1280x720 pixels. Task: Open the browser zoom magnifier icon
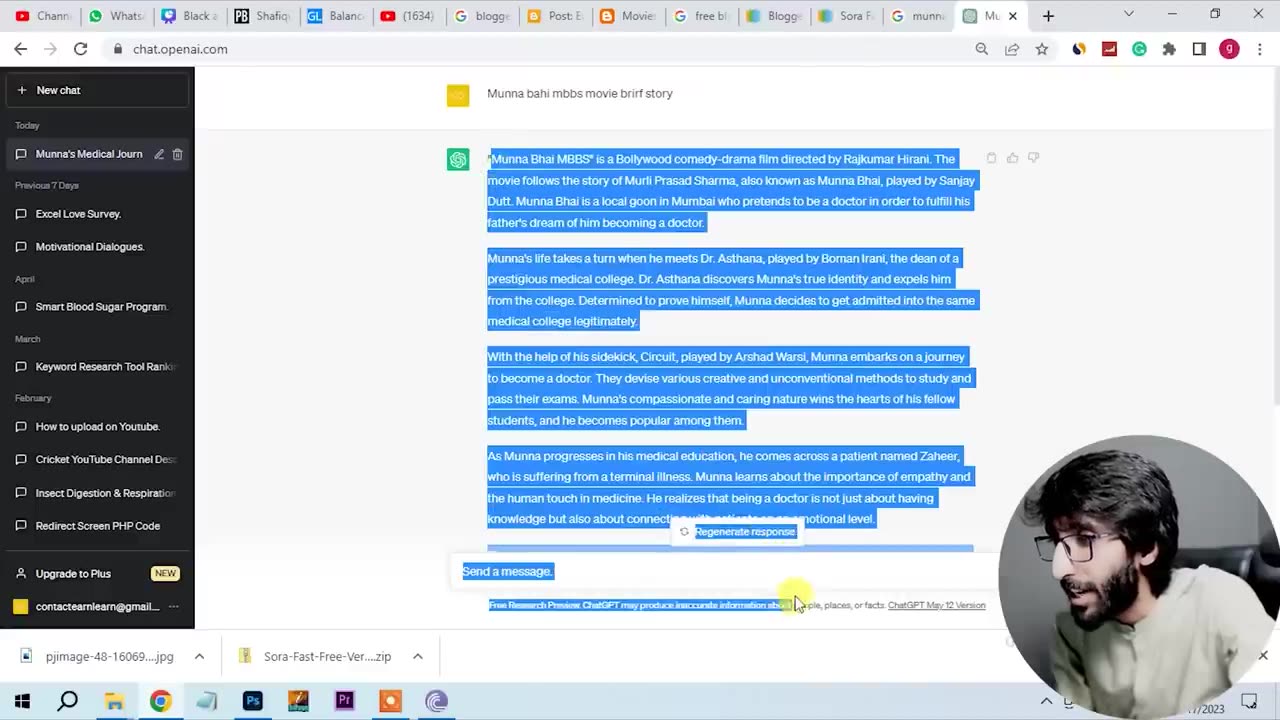coord(982,49)
